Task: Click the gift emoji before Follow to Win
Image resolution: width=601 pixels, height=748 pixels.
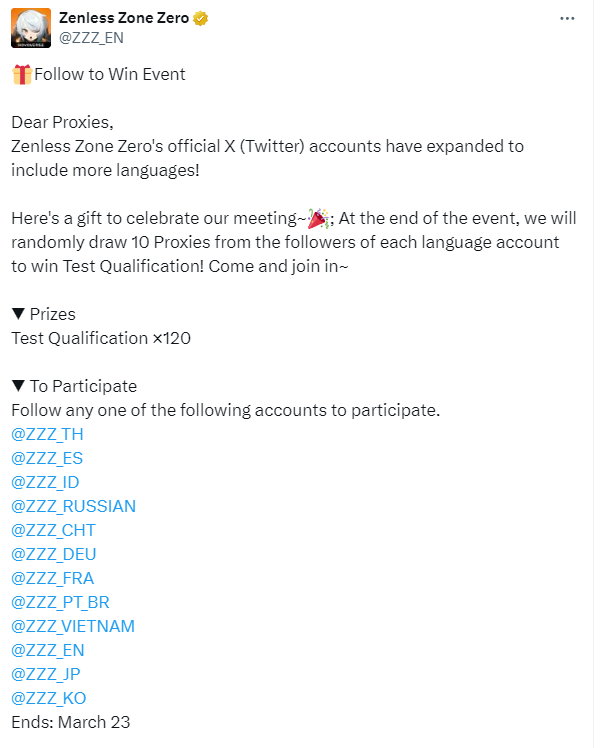Action: (22, 74)
